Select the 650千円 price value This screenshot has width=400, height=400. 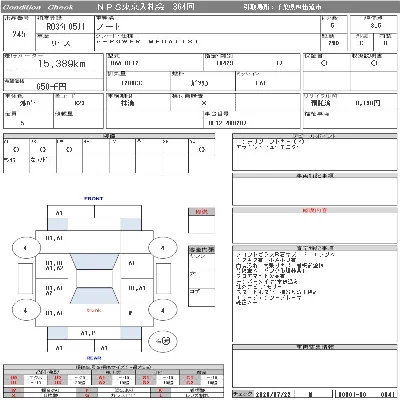tap(51, 87)
